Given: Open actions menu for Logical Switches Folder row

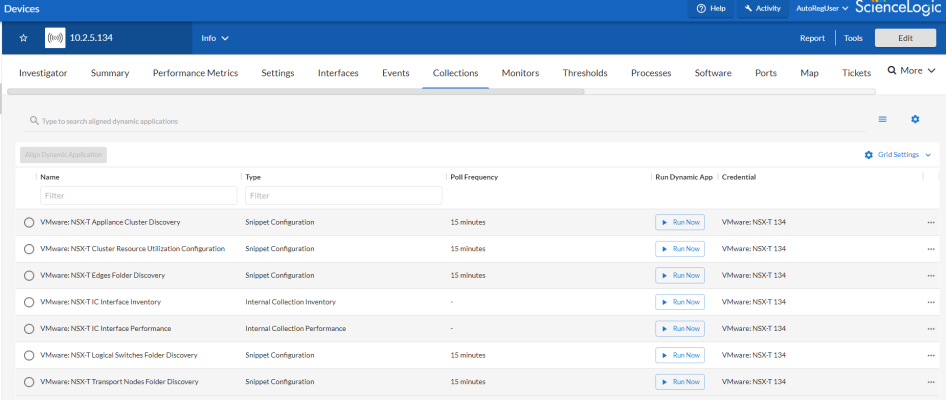Looking at the screenshot, I should tap(931, 355).
